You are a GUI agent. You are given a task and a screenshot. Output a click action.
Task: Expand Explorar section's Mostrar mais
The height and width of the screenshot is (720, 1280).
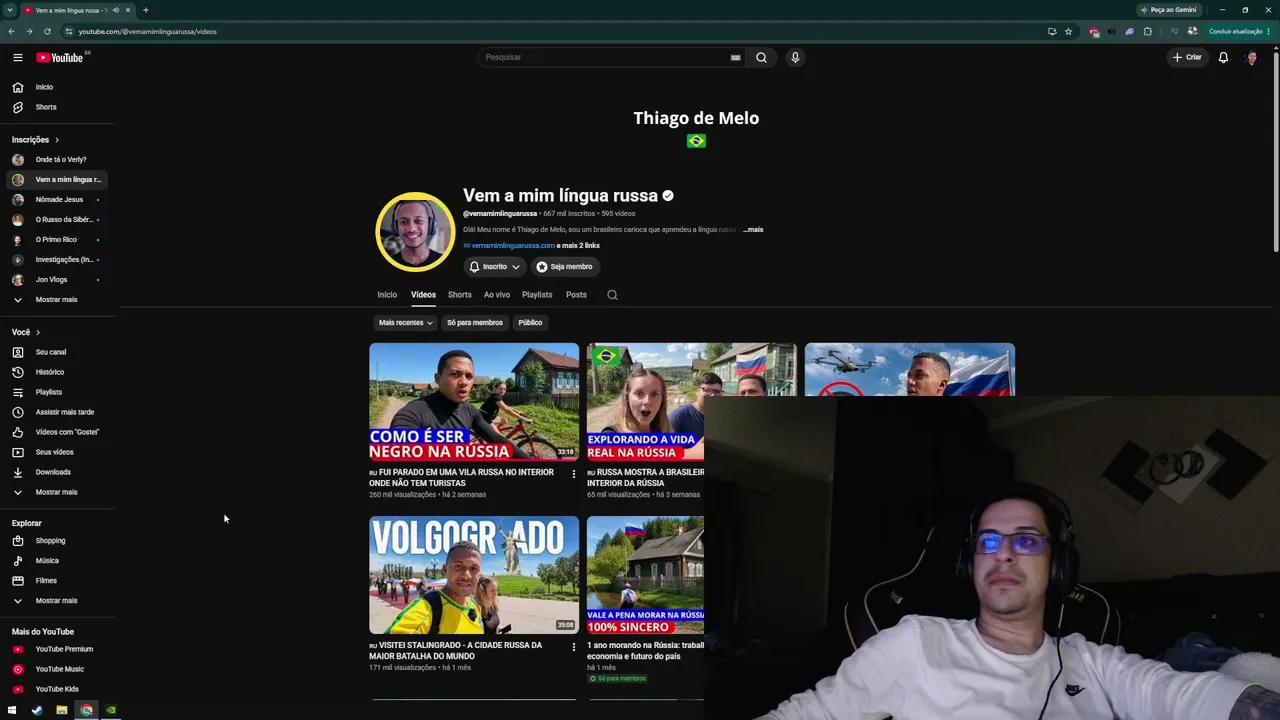(x=57, y=601)
